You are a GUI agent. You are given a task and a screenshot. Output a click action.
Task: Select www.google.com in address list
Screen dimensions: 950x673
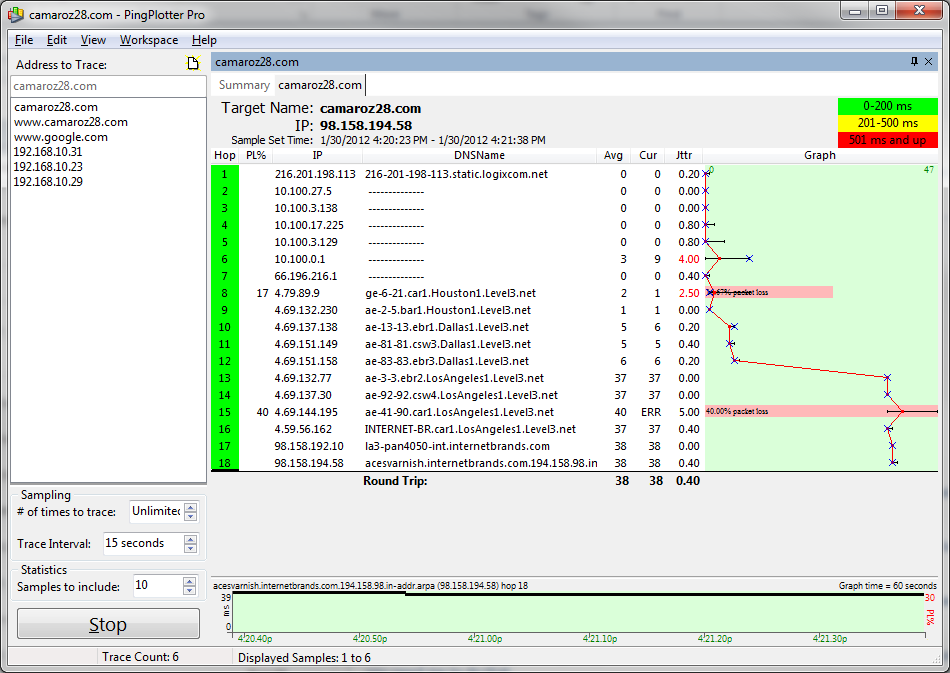coord(61,137)
